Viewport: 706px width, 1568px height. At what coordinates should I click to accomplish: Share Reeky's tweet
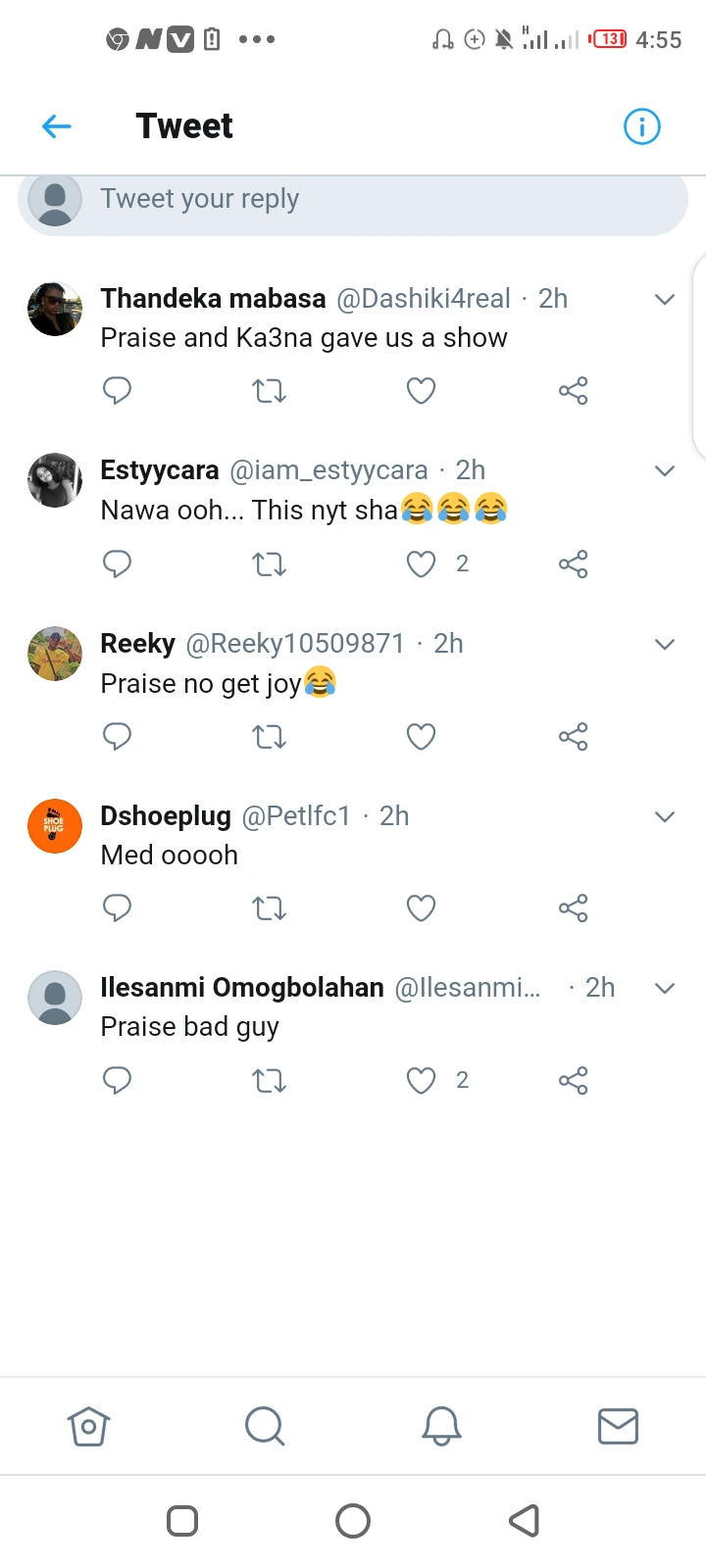tap(573, 737)
